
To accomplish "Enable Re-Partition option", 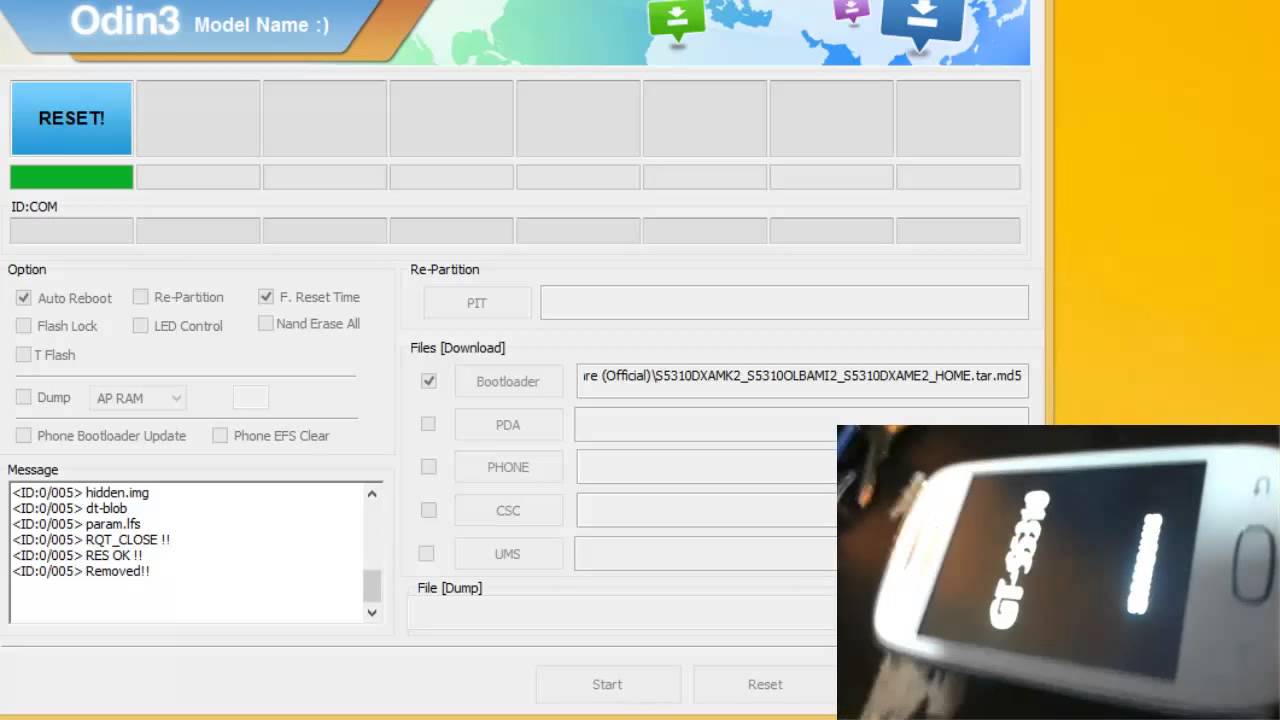I will click(141, 297).
